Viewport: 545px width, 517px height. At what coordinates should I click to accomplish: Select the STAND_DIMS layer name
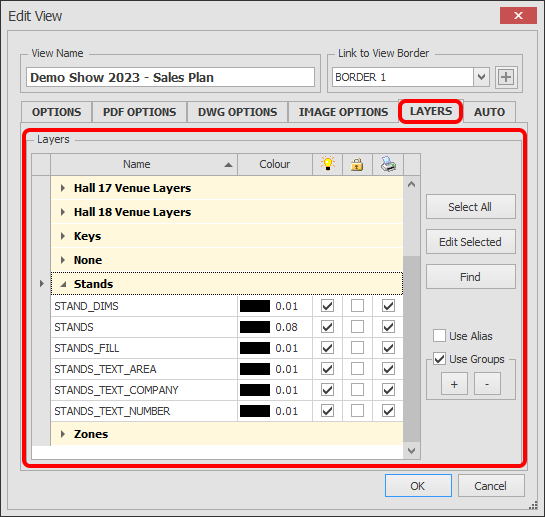(x=86, y=306)
